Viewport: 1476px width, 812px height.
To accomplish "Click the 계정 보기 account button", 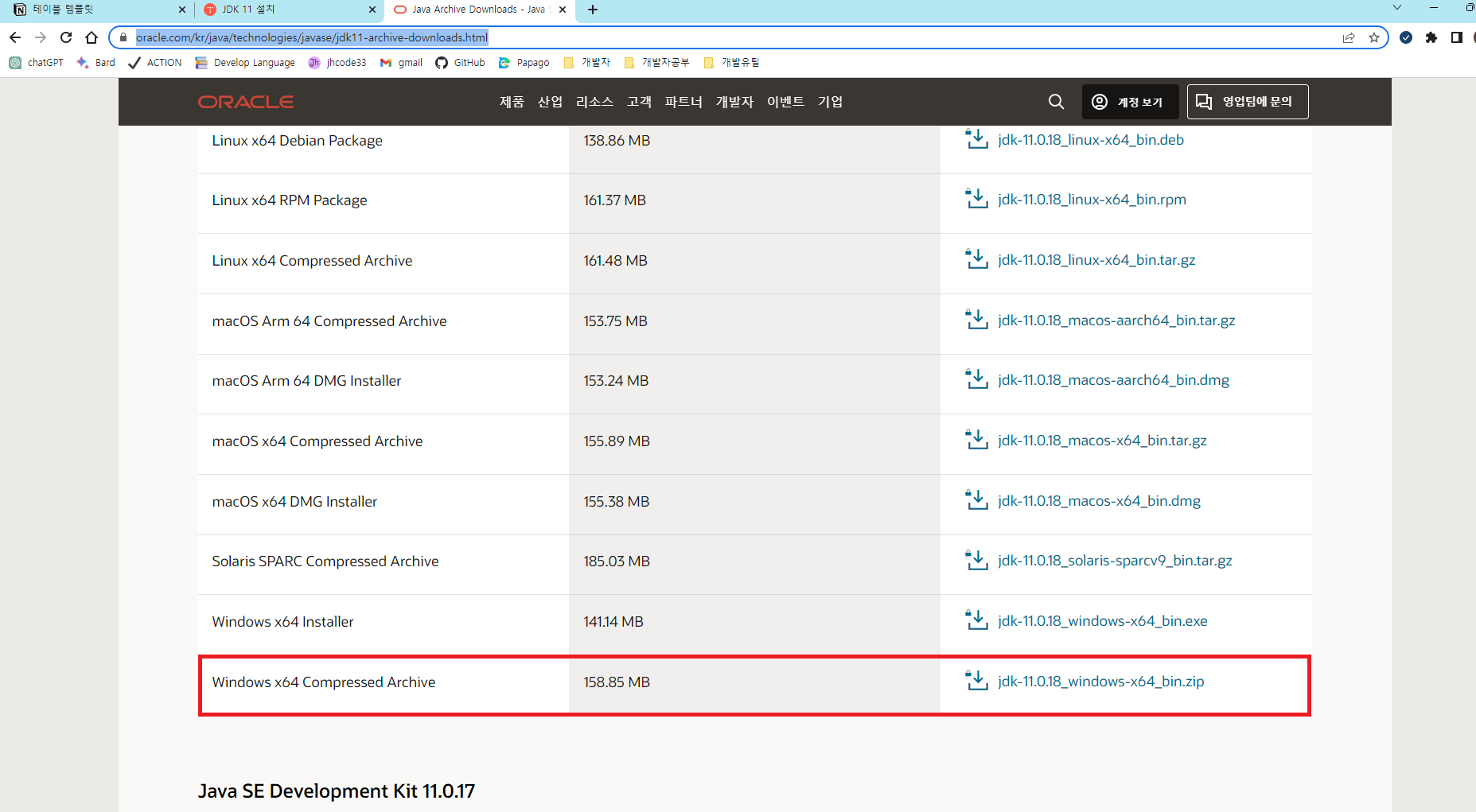I will tap(1130, 102).
